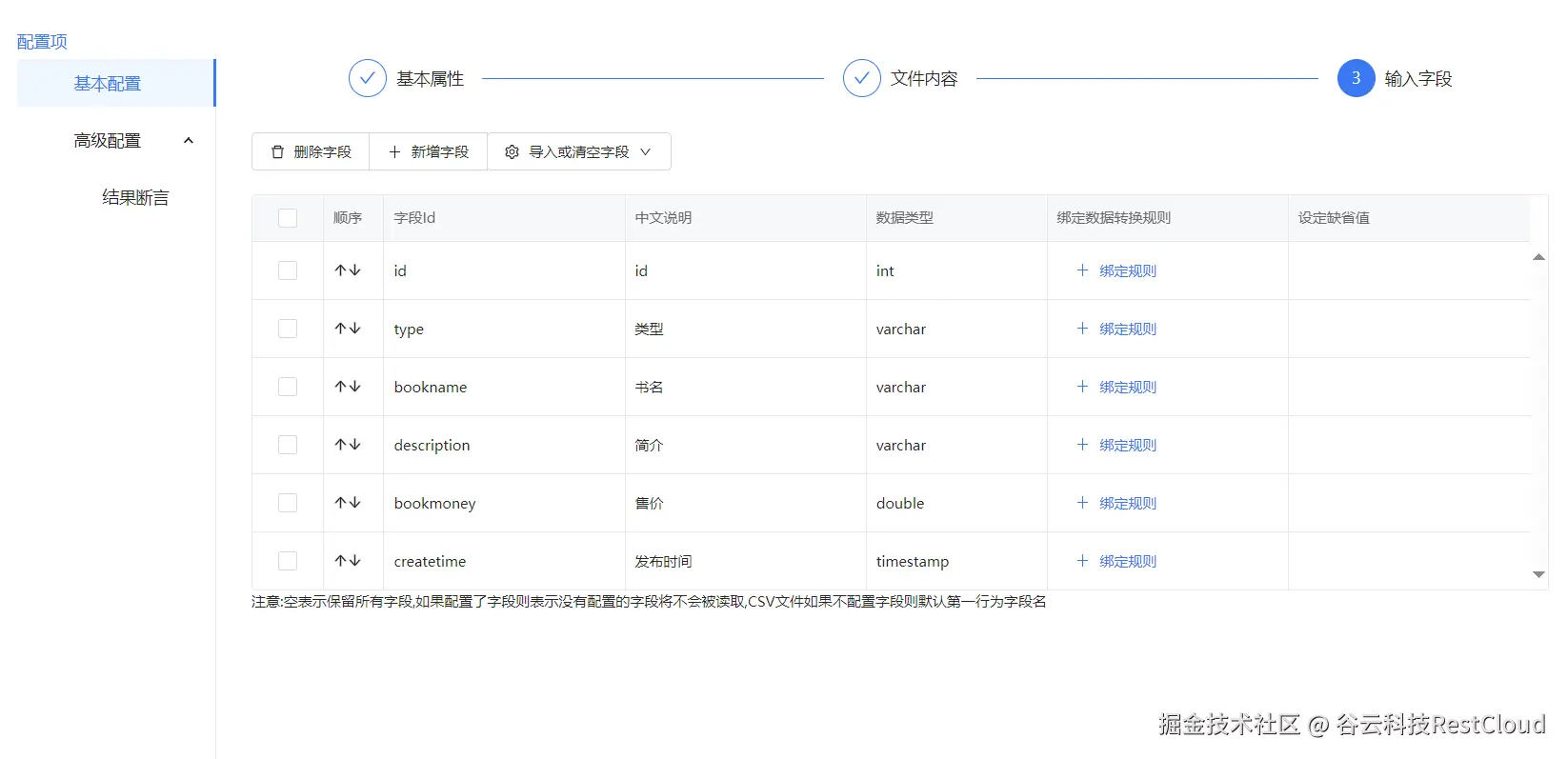Click 绑定规则 link in the bookmoney row

(1128, 503)
